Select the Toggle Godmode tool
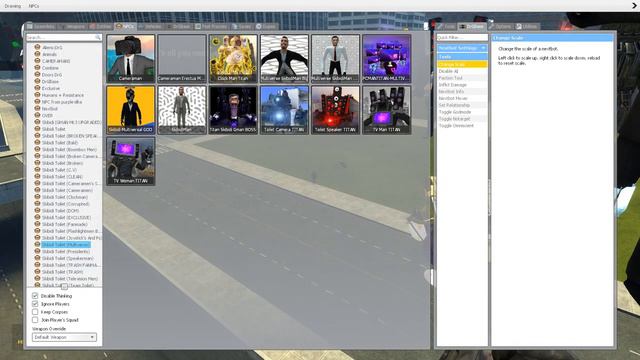 [x=462, y=112]
